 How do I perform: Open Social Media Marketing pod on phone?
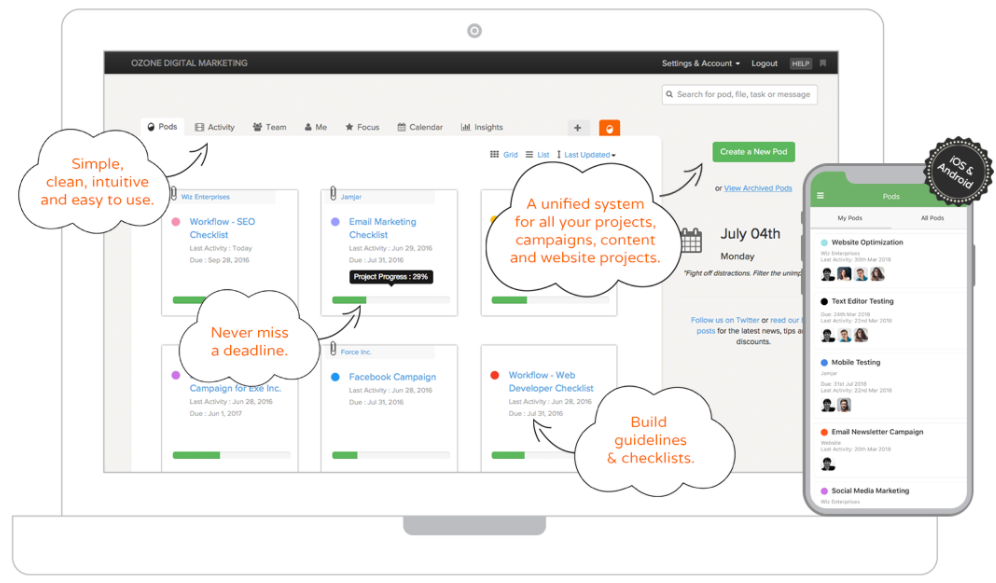870,491
